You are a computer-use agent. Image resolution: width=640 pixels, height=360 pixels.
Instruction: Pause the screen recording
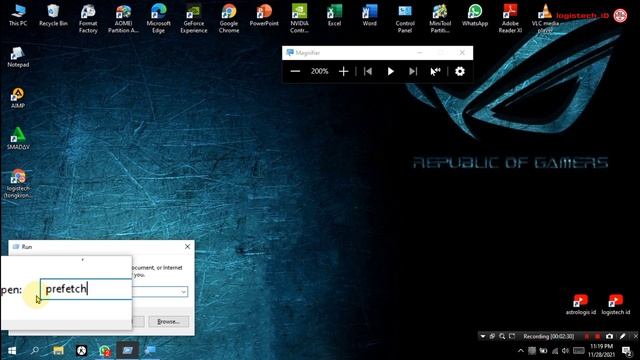[x=587, y=336]
